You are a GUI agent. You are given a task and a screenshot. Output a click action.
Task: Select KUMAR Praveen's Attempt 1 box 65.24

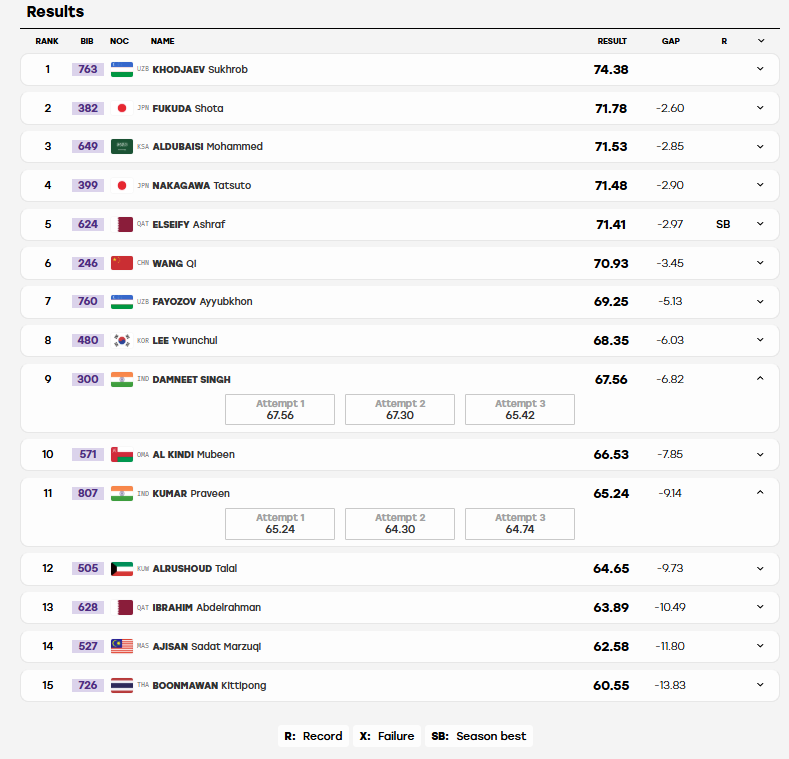(280, 524)
